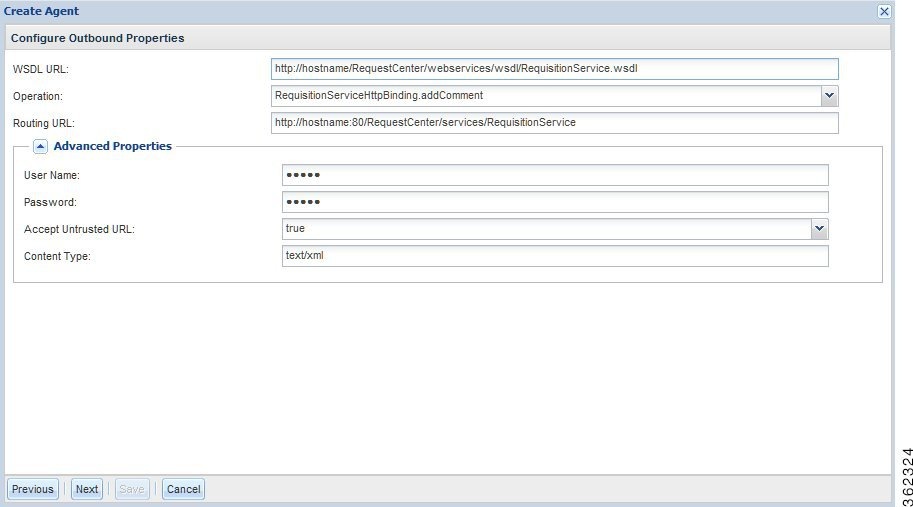Viewport: 913px width, 507px height.
Task: Go back with the Previous button
Action: (x=33, y=489)
